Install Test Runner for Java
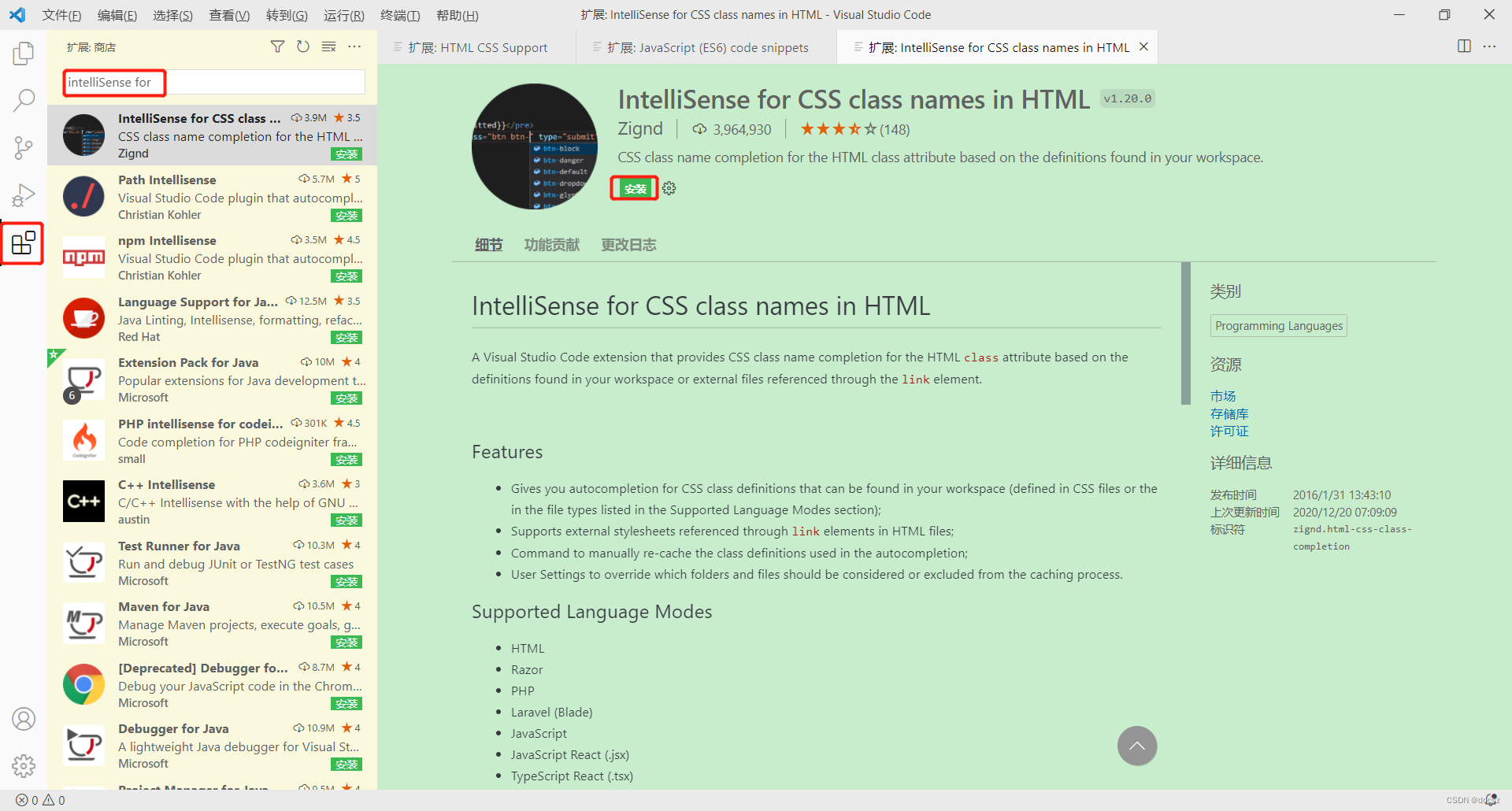Screen dimensions: 1512x811 (x=346, y=582)
